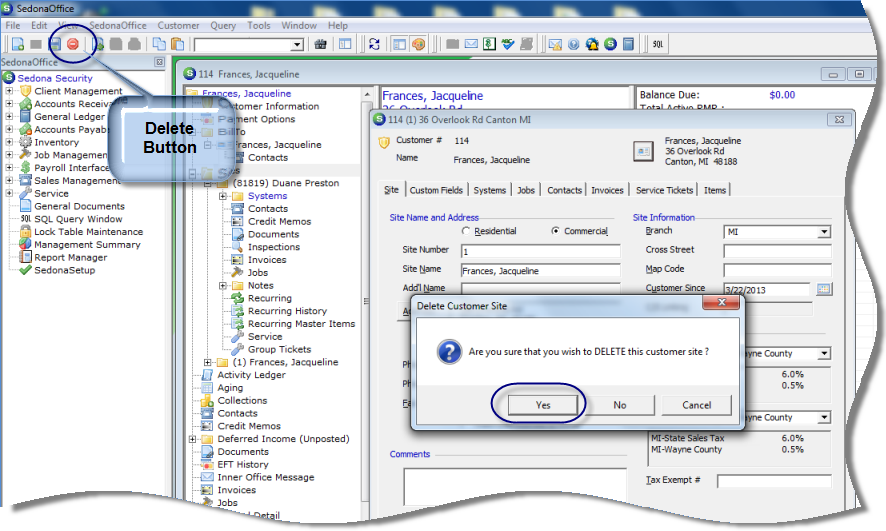Expand the Client Management tree node

point(9,91)
